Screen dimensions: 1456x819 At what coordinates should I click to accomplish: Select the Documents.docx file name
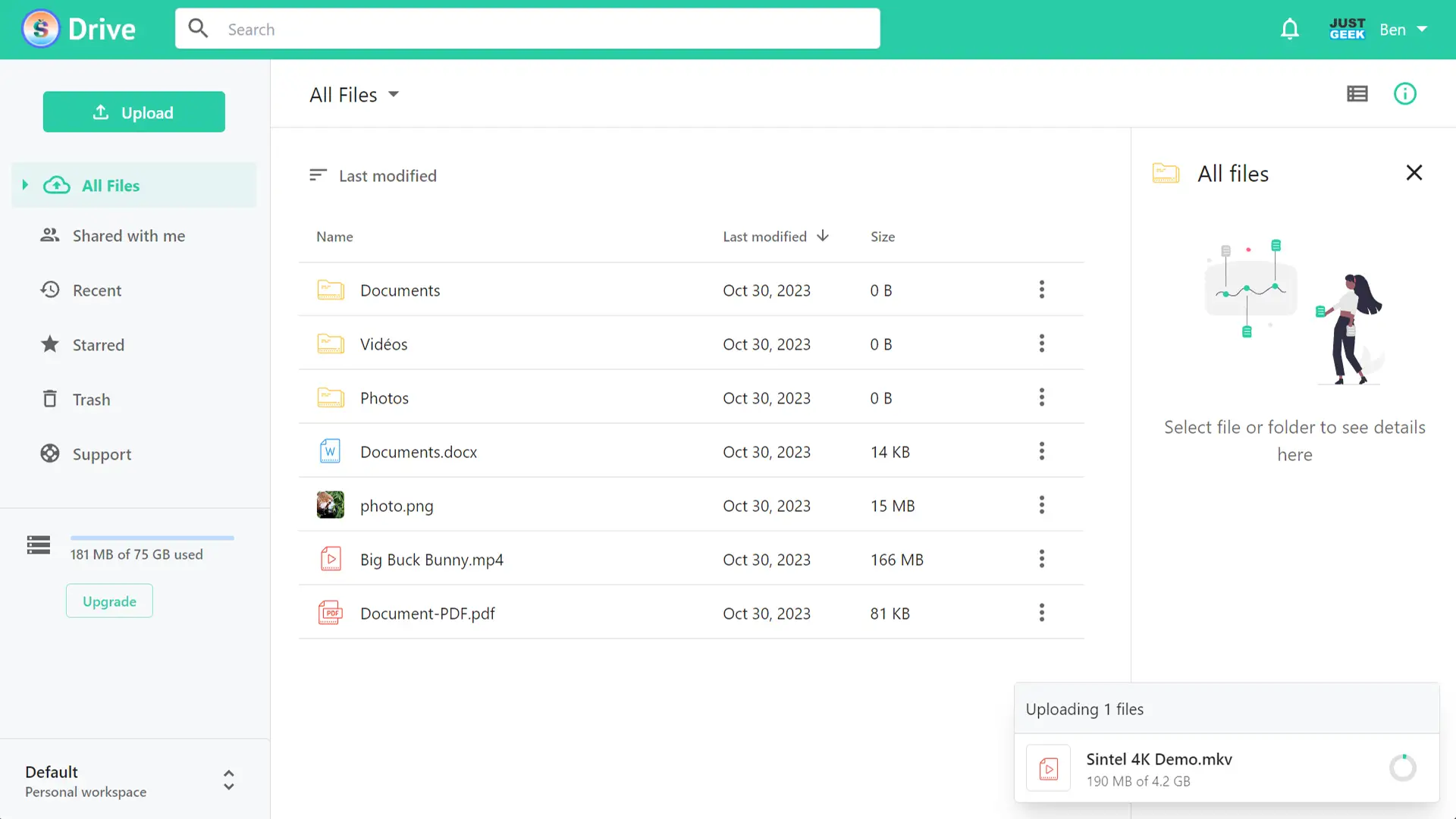[x=419, y=452]
